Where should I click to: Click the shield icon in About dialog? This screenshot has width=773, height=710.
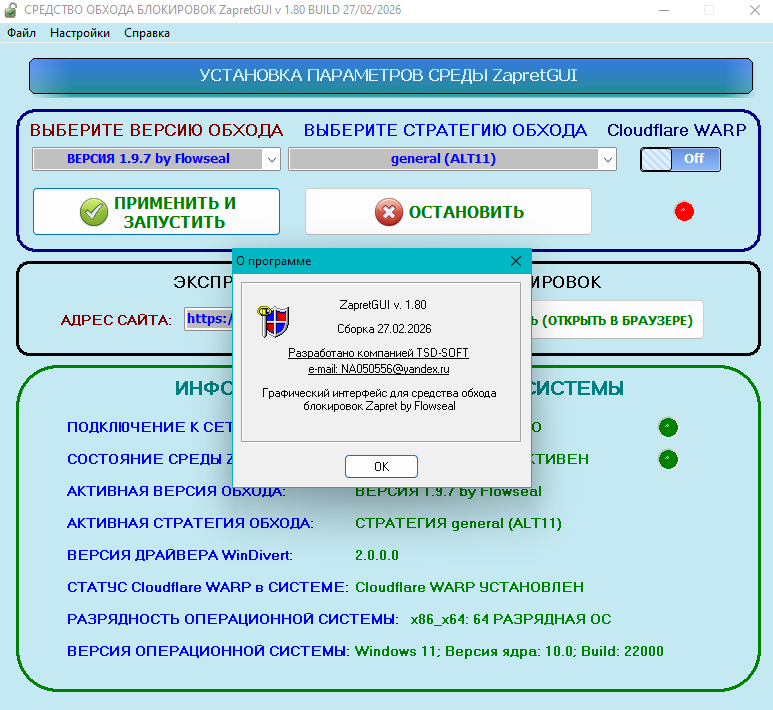pyautogui.click(x=275, y=321)
